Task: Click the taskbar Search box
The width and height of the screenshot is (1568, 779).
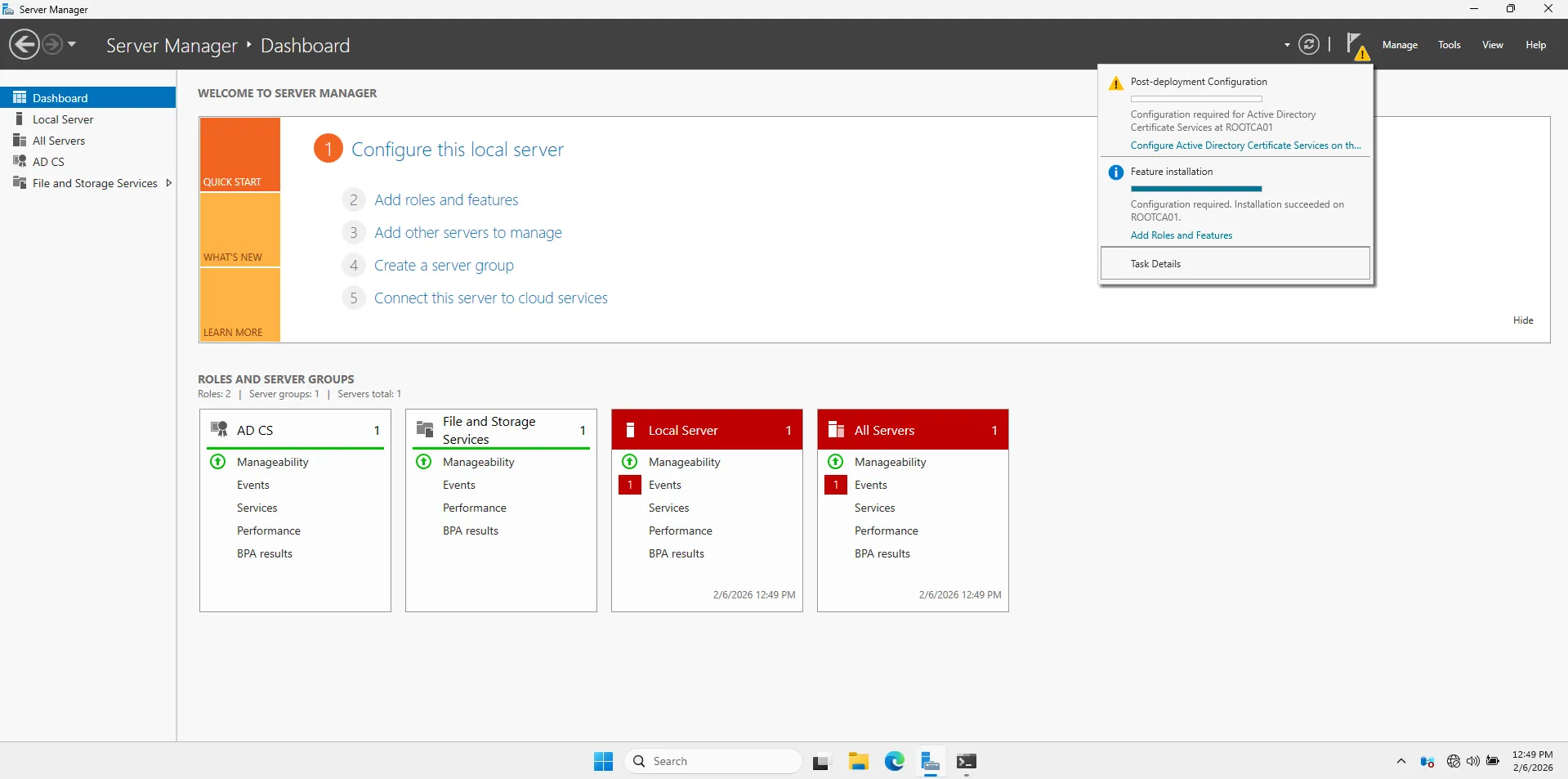Action: tap(713, 761)
